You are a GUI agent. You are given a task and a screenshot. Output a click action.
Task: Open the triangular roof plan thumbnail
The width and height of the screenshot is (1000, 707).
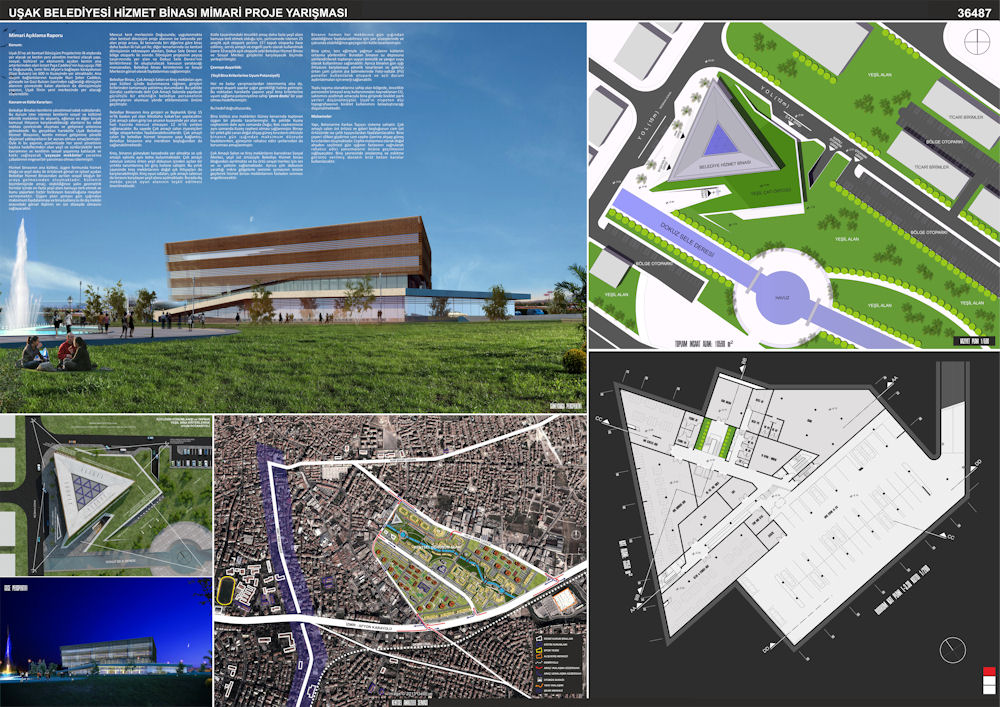click(x=106, y=496)
